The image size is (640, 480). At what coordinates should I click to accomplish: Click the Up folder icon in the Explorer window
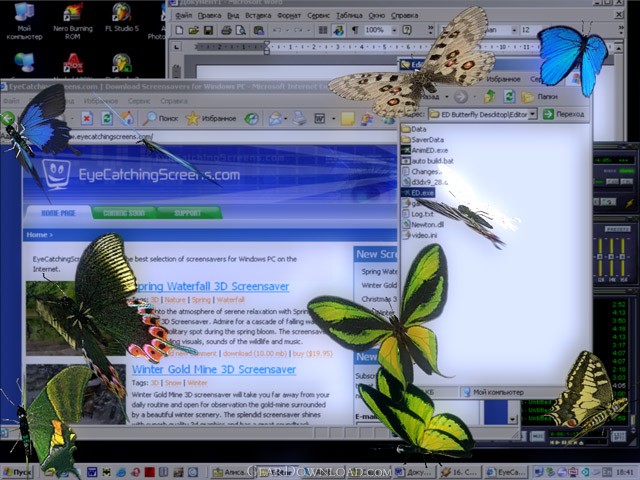pos(489,97)
